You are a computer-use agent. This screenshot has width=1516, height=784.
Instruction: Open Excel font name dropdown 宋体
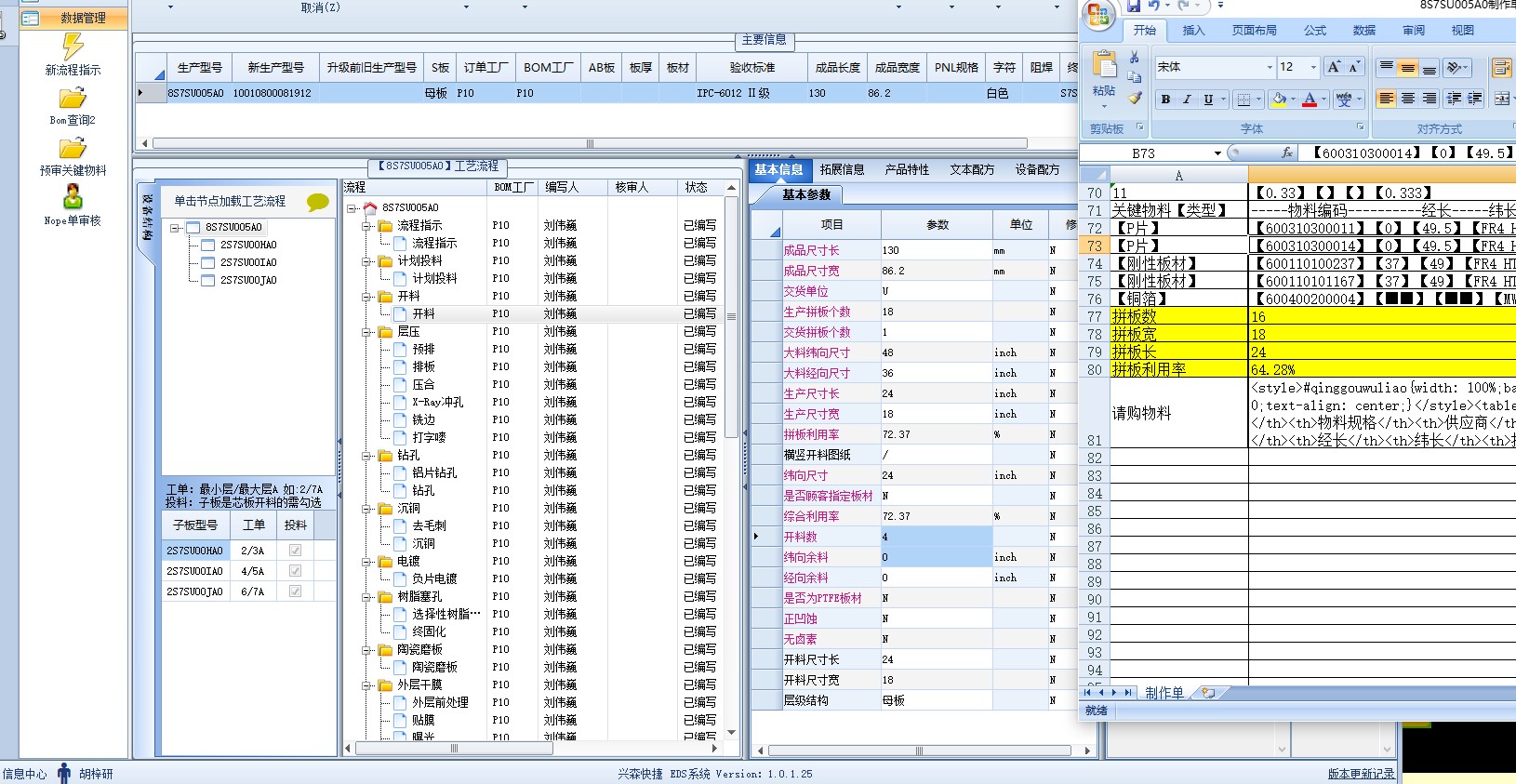1270,67
